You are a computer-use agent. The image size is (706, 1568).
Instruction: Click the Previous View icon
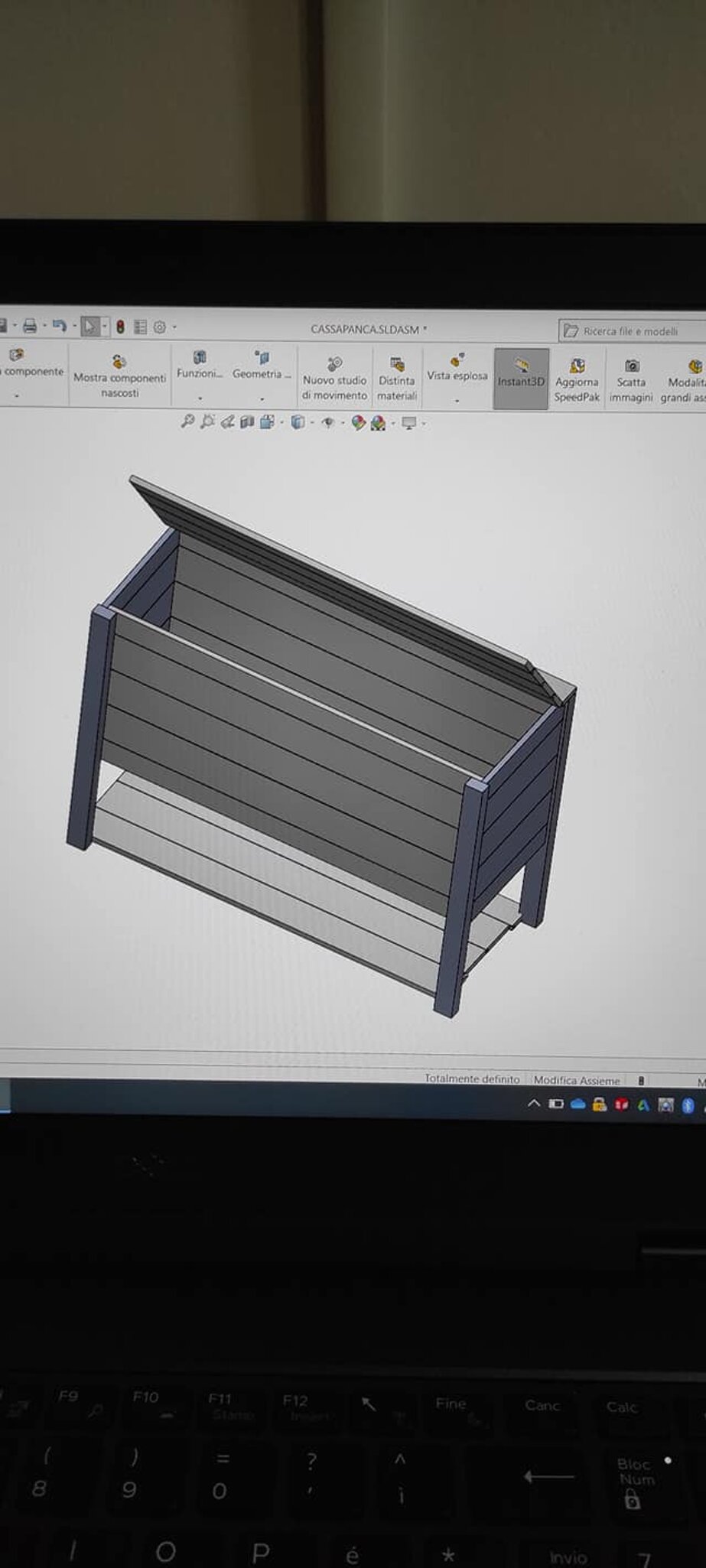[x=227, y=421]
